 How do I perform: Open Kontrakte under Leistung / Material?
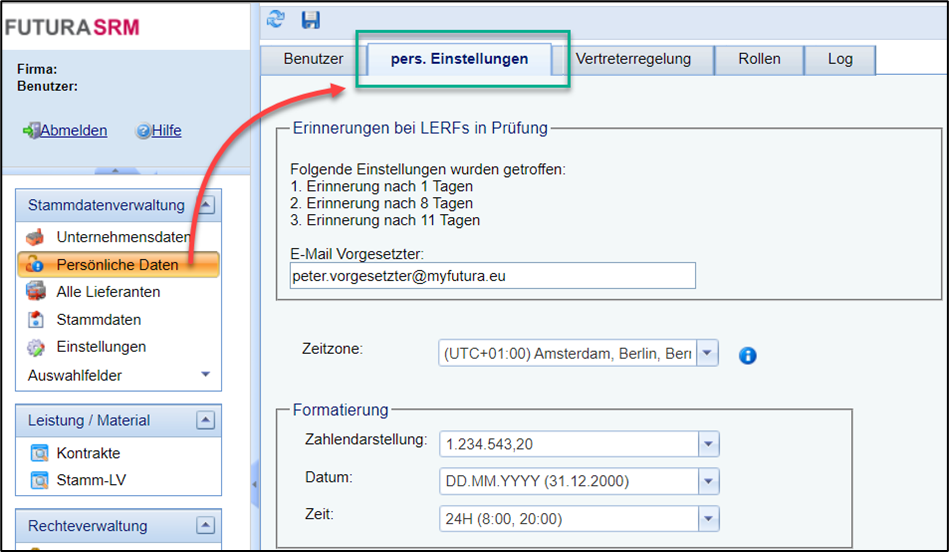pyautogui.click(x=88, y=453)
